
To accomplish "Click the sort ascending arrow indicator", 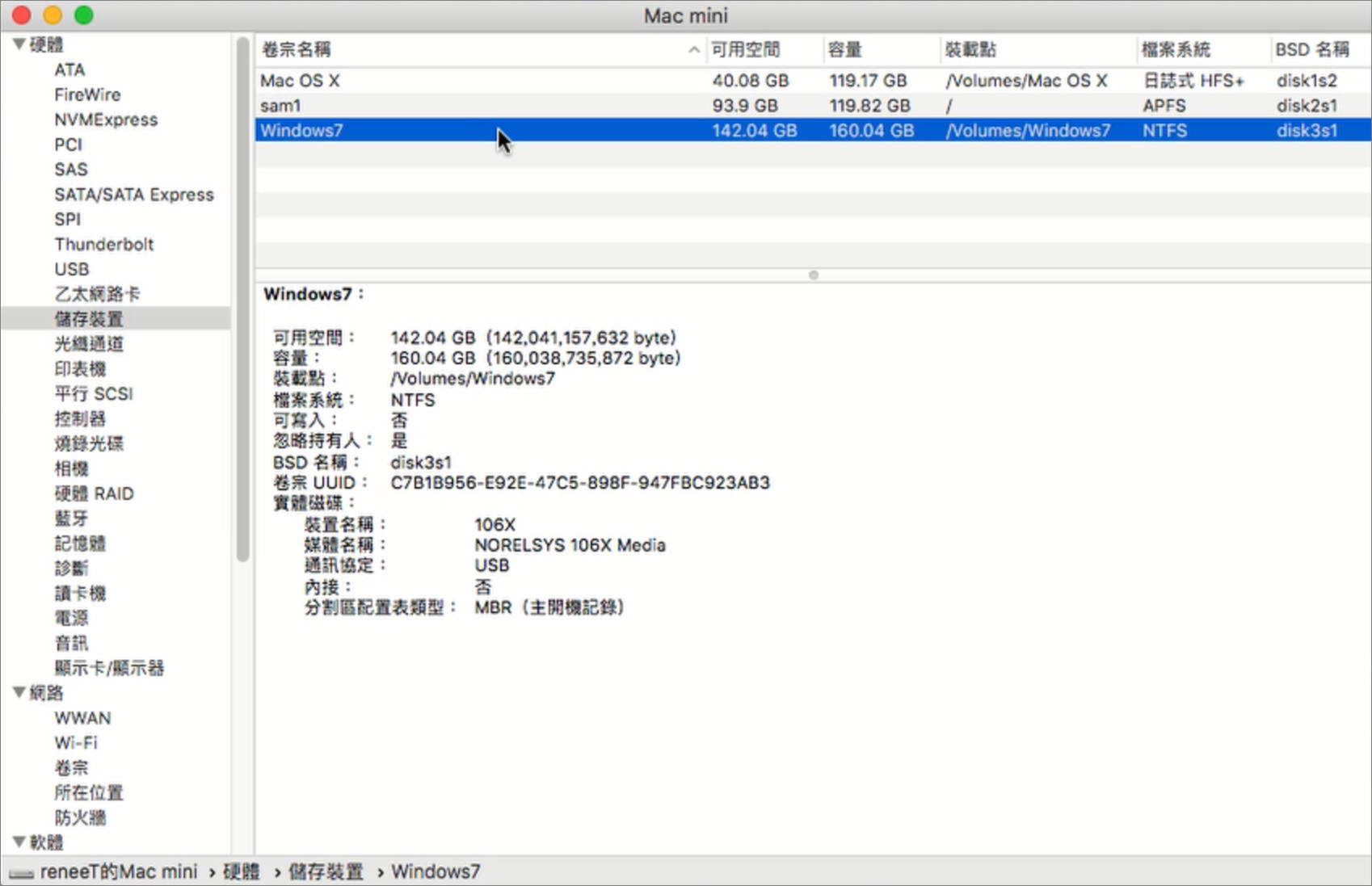I will (x=693, y=50).
